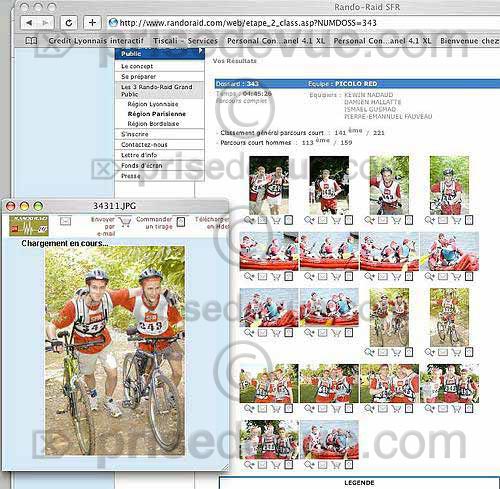Click the envelope icon under the fourth top-row photo
Viewport: 500px width, 489px height.
point(443,220)
